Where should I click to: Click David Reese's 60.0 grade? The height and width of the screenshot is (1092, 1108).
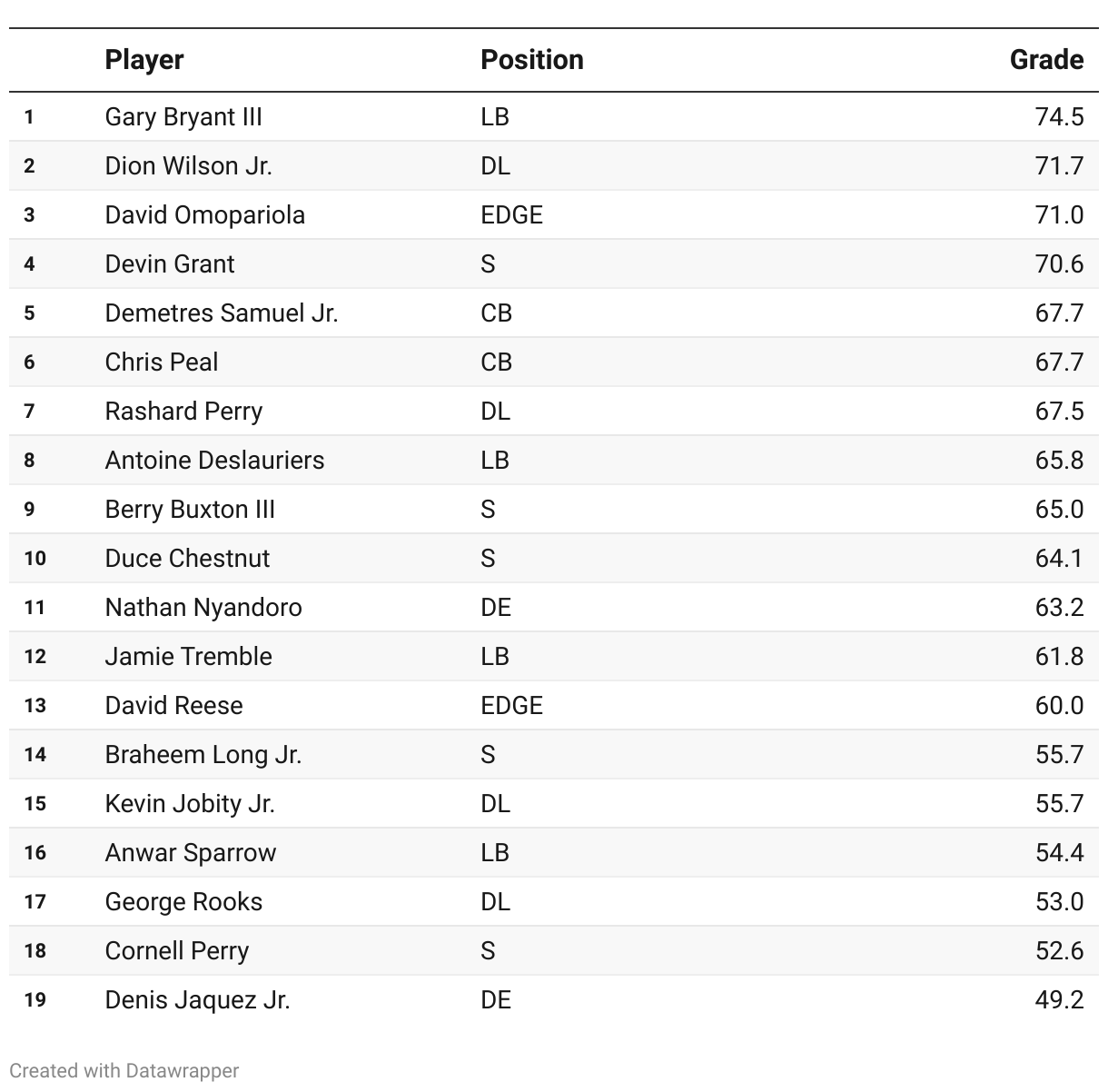point(1059,706)
